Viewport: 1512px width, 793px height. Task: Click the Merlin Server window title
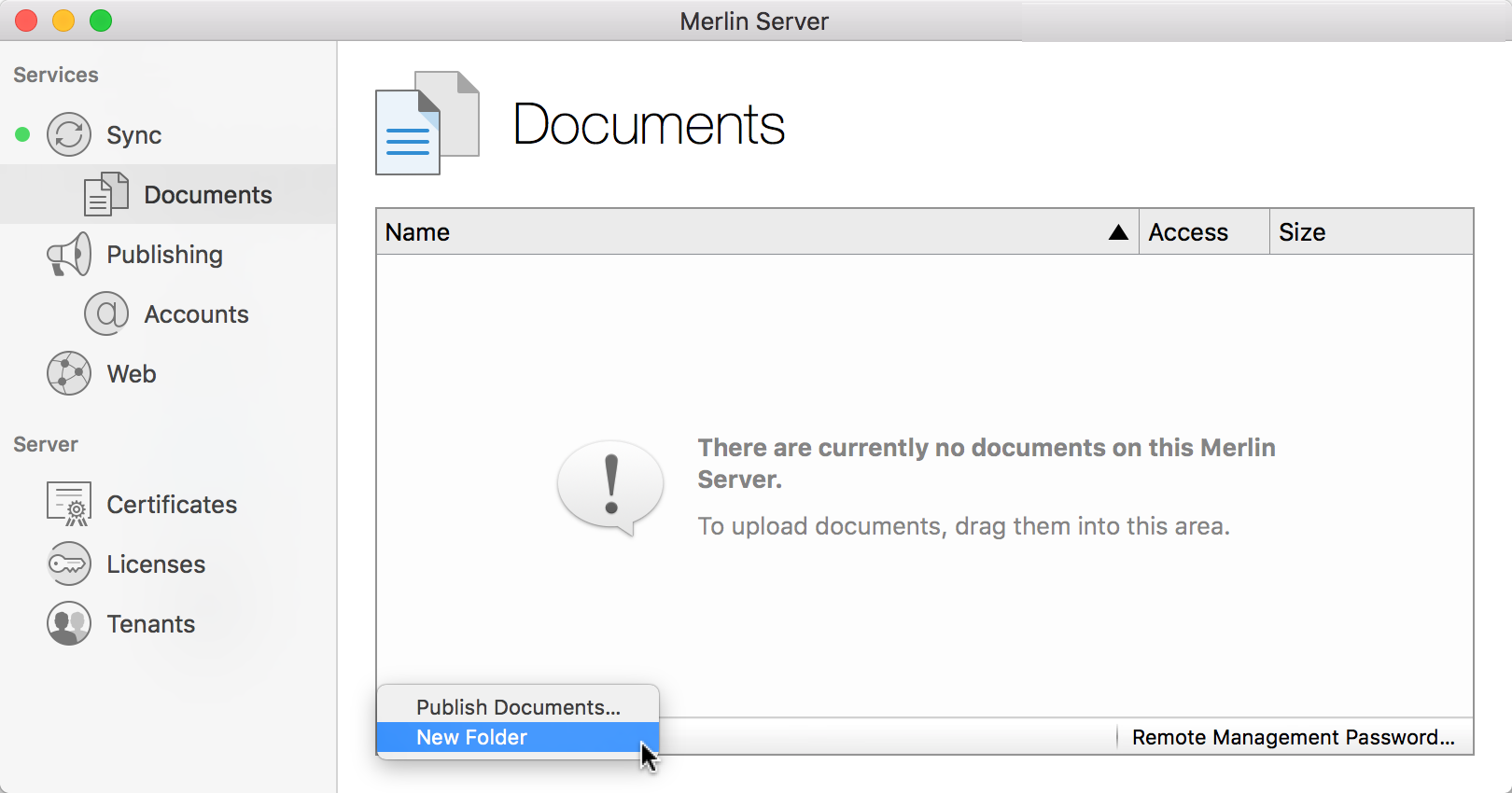point(754,21)
